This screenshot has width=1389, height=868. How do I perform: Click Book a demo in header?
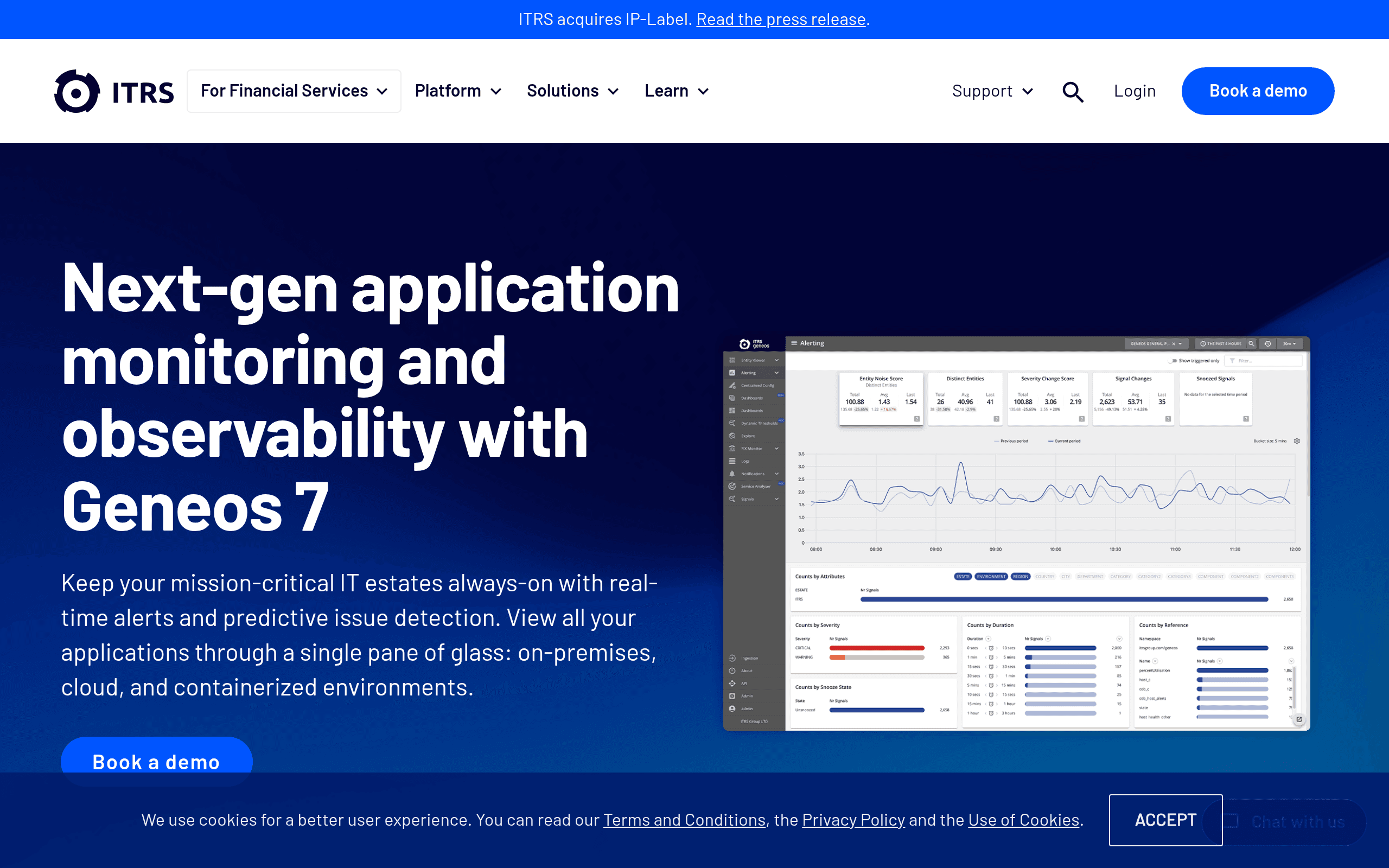click(1258, 91)
